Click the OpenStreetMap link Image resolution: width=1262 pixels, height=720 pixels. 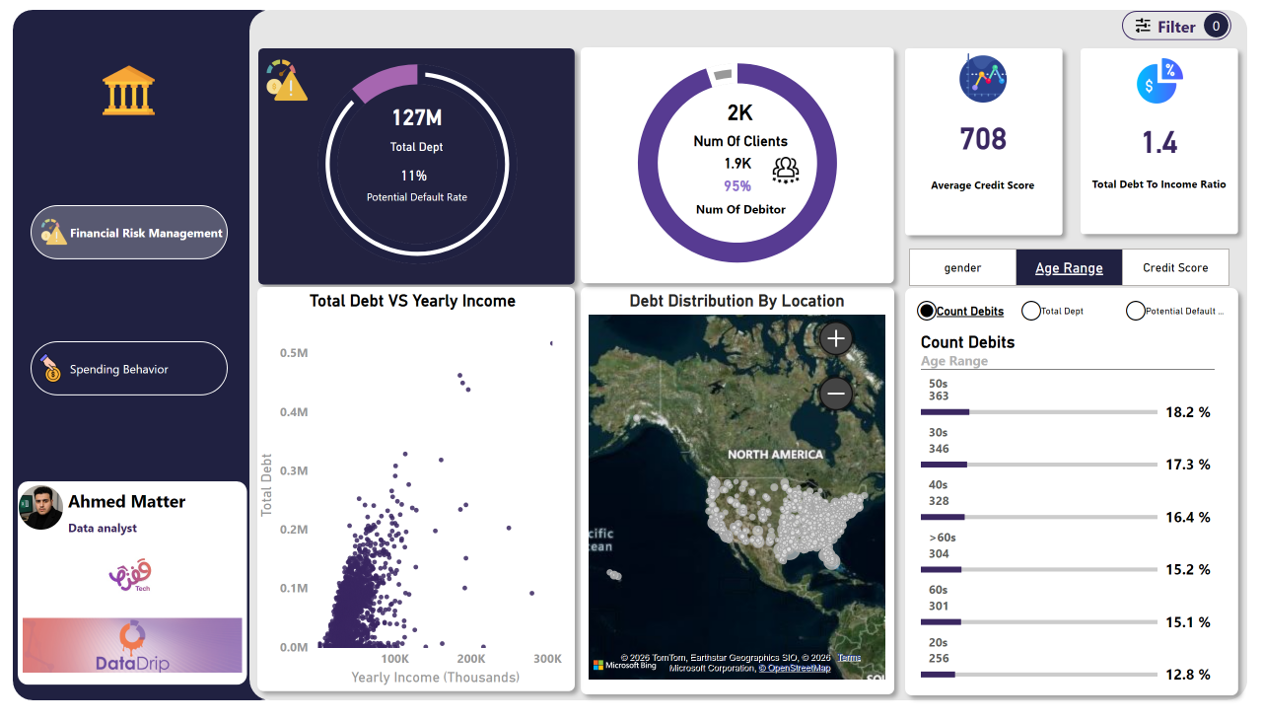coord(794,668)
